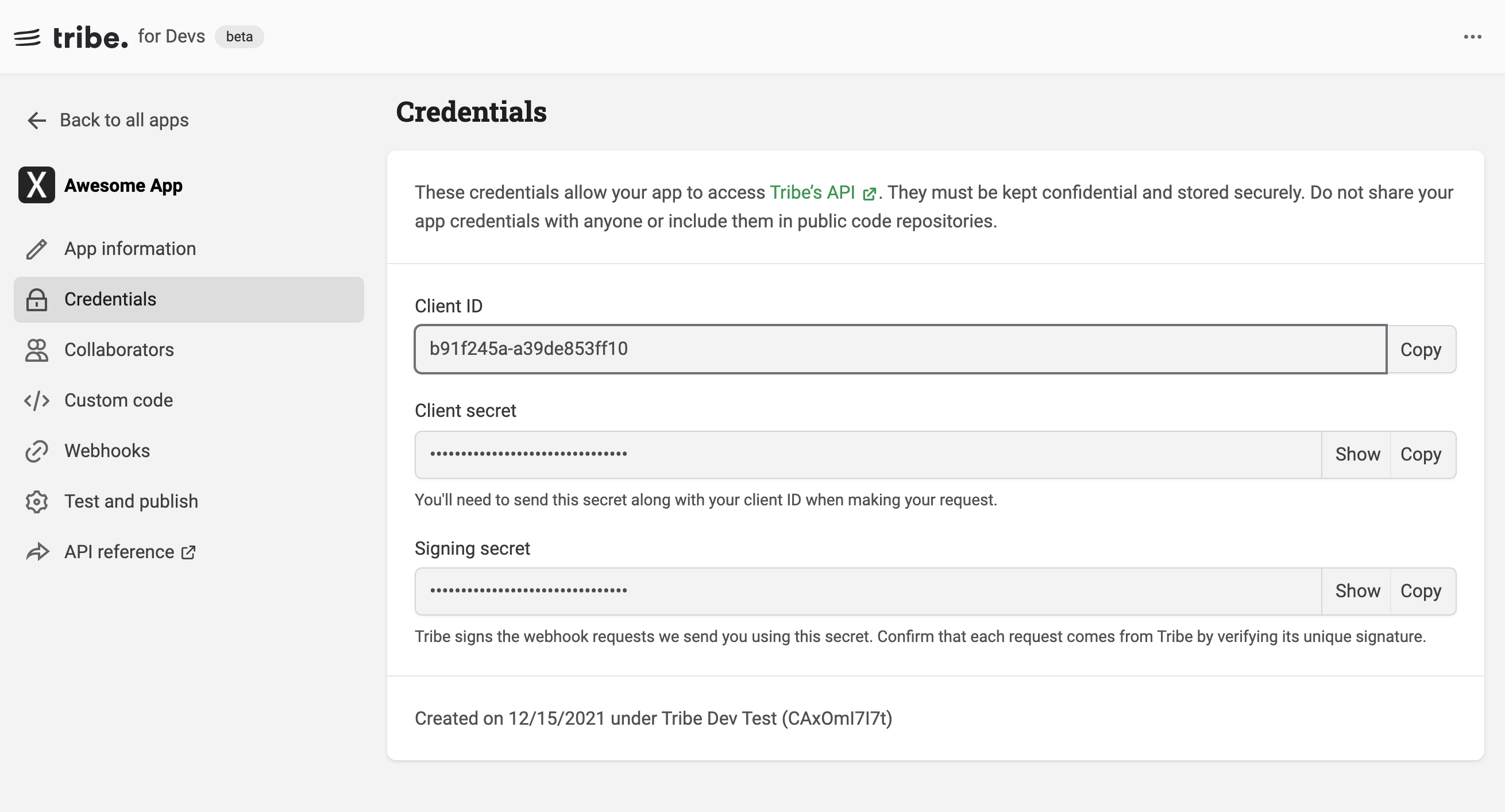Image resolution: width=1505 pixels, height=812 pixels.
Task: Click the Awesome App X logo
Action: tap(36, 185)
